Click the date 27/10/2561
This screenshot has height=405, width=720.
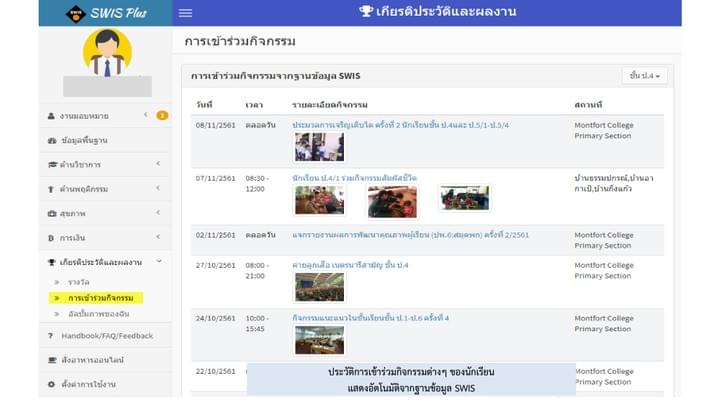click(215, 265)
